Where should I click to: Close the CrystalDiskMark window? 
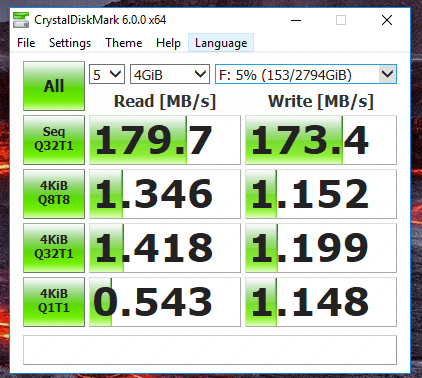[x=387, y=20]
